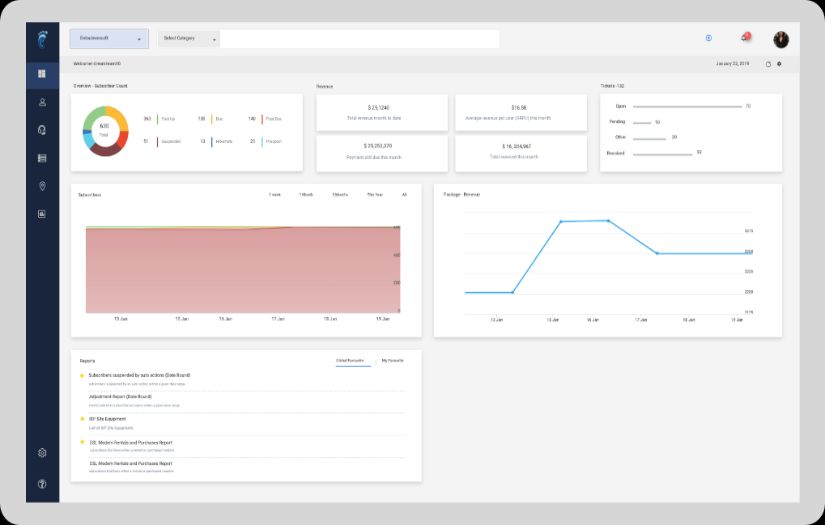Switch to My Favourite tab
The image size is (825, 525).
coord(393,361)
